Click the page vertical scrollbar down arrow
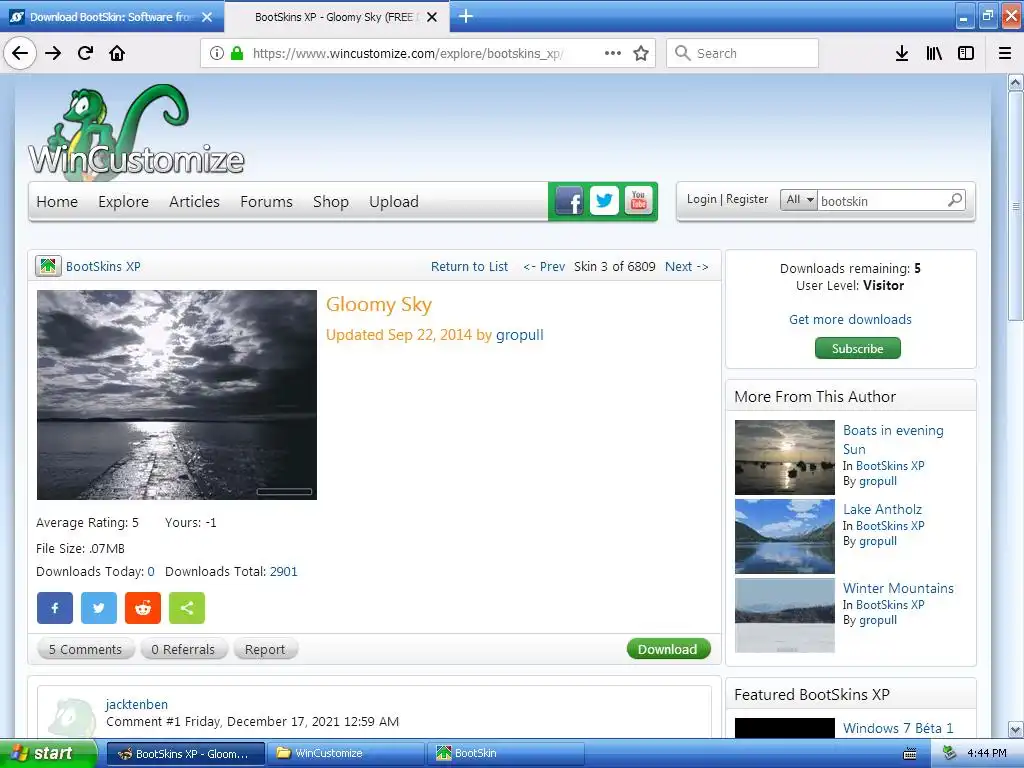1024x768 pixels. (1016, 729)
